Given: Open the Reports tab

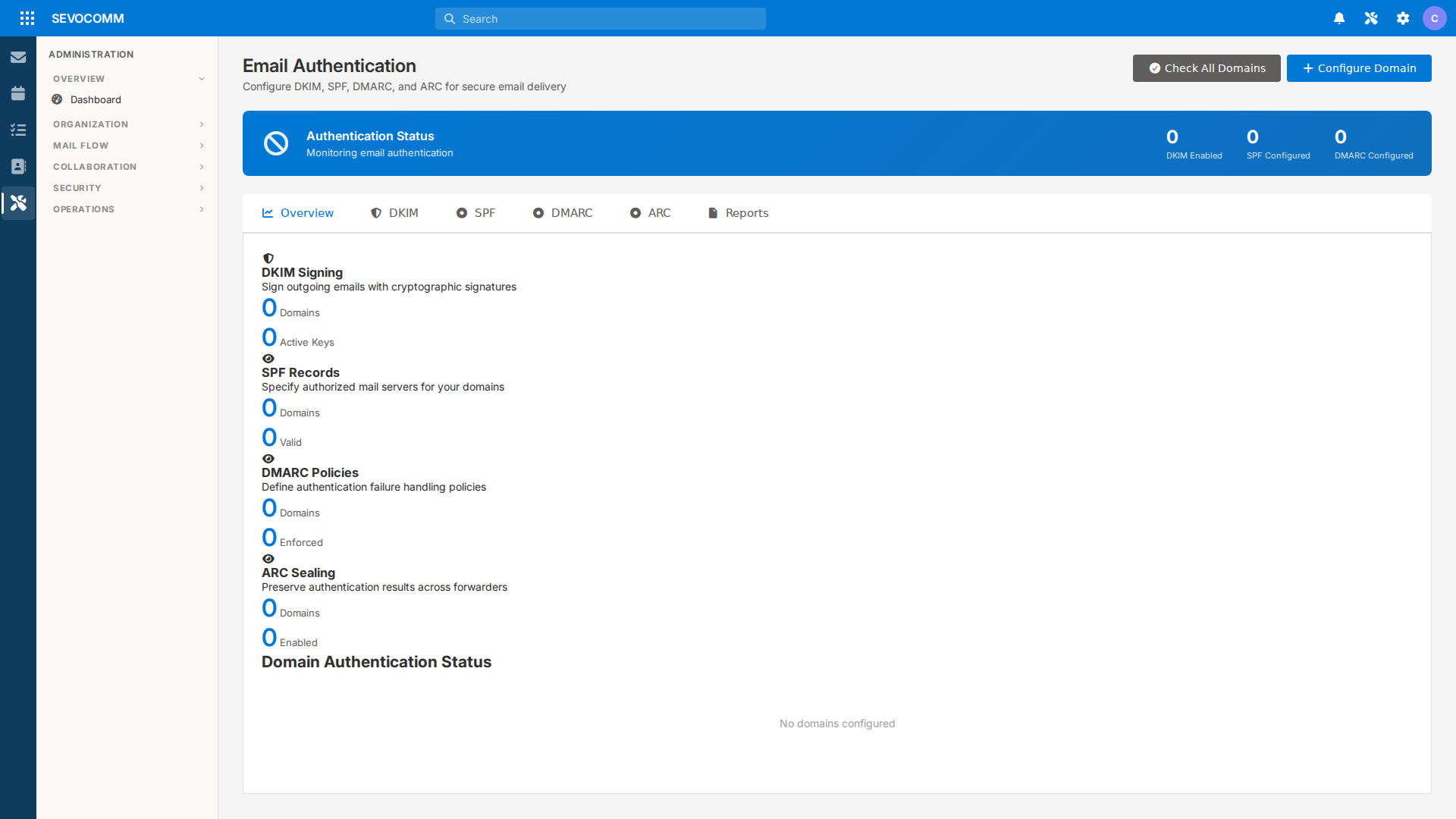Looking at the screenshot, I should [746, 212].
